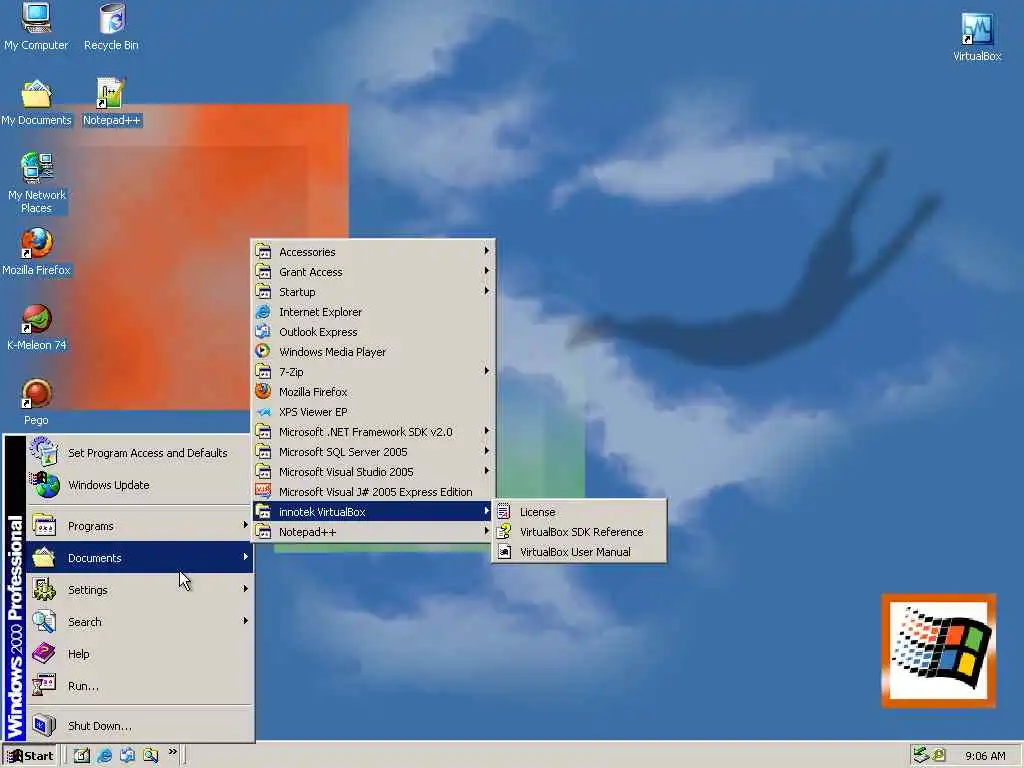The height and width of the screenshot is (768, 1024).
Task: Expand the Programs submenu arrow
Action: point(245,525)
